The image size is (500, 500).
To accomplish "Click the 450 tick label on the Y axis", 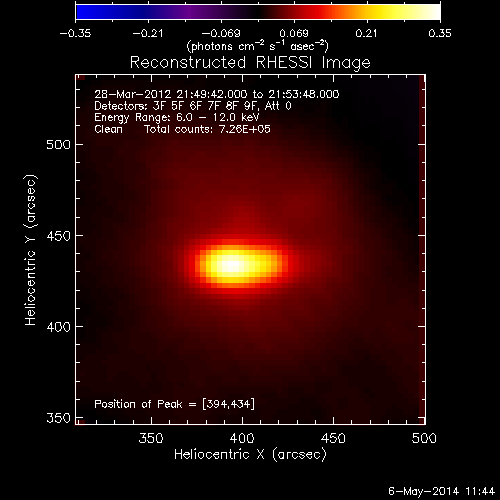I will [59, 236].
